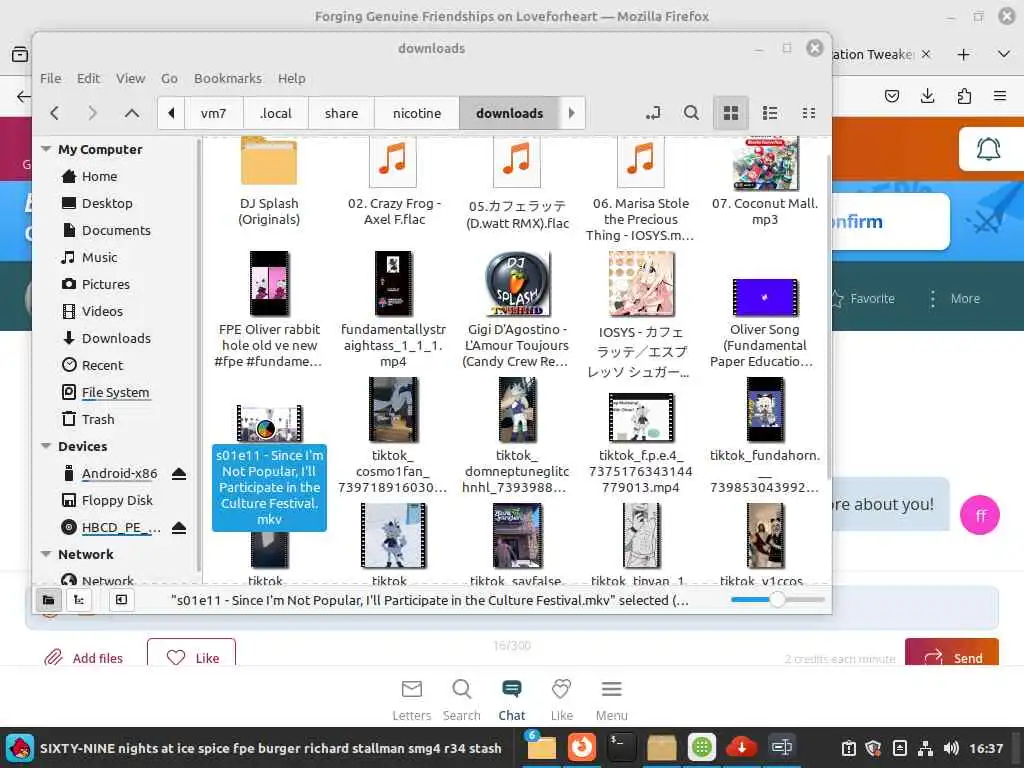The width and height of the screenshot is (1024, 768).
Task: Open the taskbar terminal icon
Action: click(x=621, y=747)
